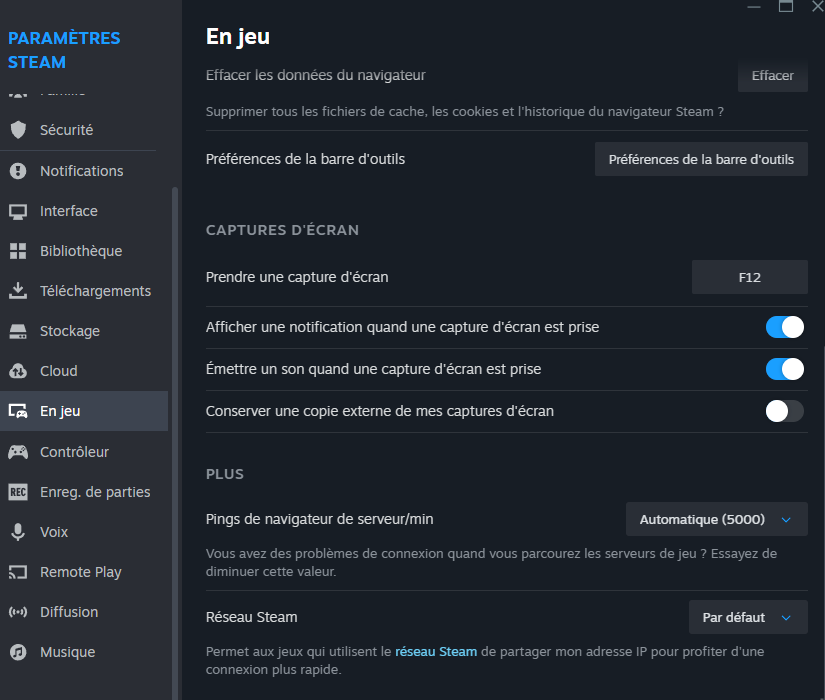Click the F12 screenshot keybind field

749,277
